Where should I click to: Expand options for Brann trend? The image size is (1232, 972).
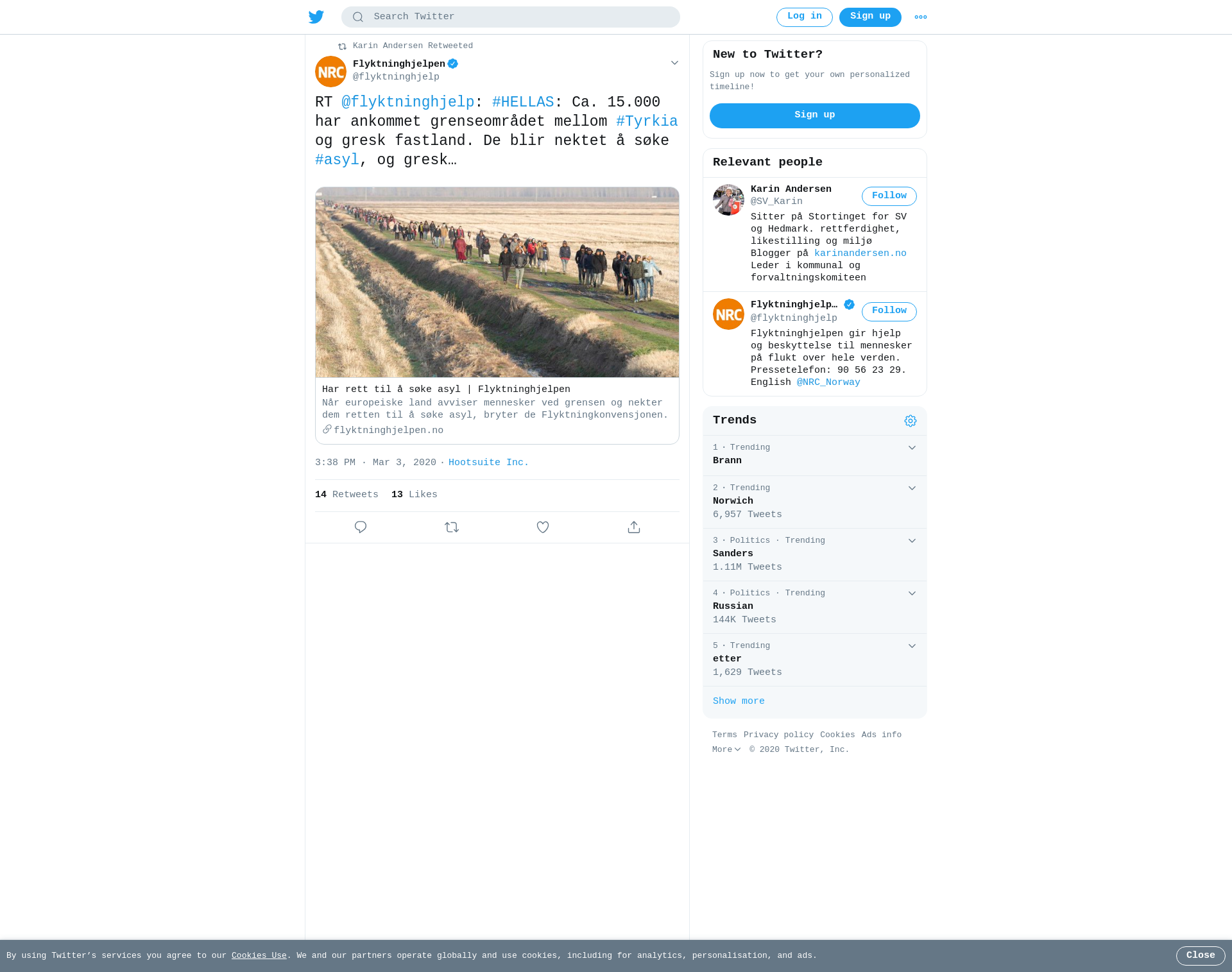(x=912, y=448)
